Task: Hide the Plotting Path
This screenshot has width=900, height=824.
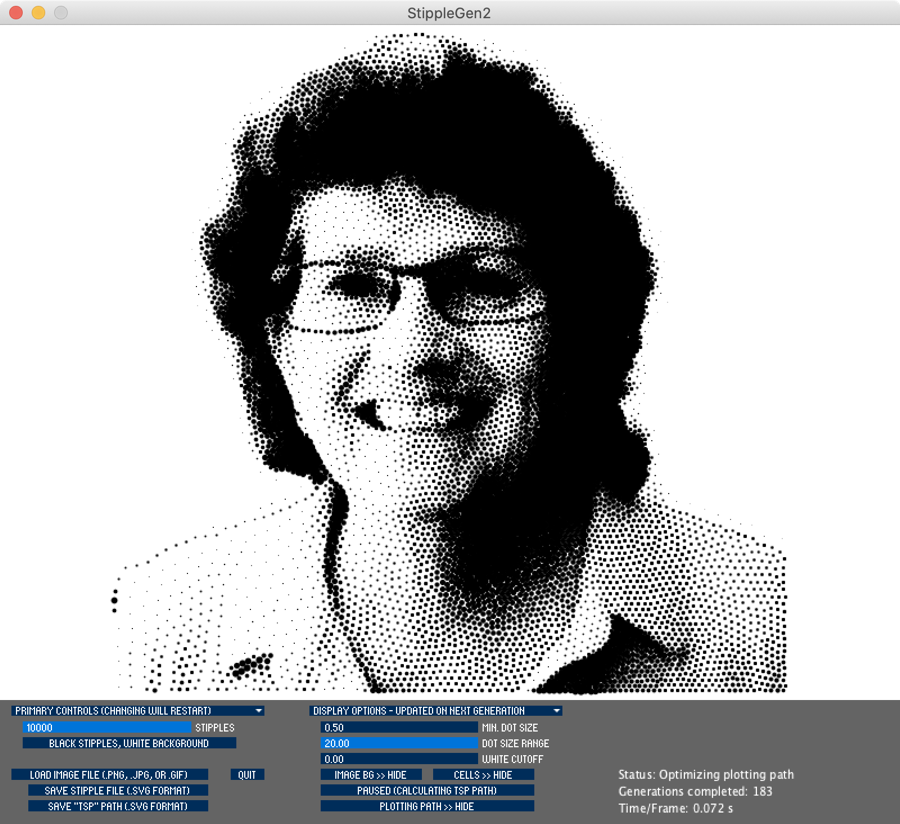Action: pos(427,806)
